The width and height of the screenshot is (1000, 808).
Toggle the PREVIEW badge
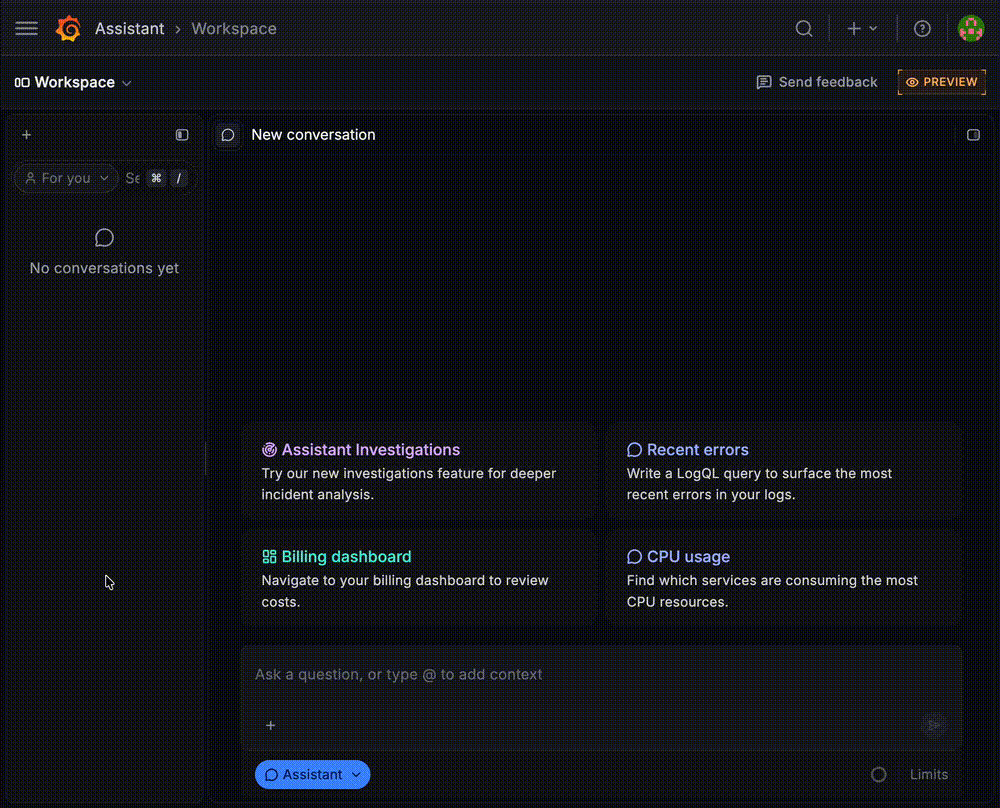click(x=941, y=82)
